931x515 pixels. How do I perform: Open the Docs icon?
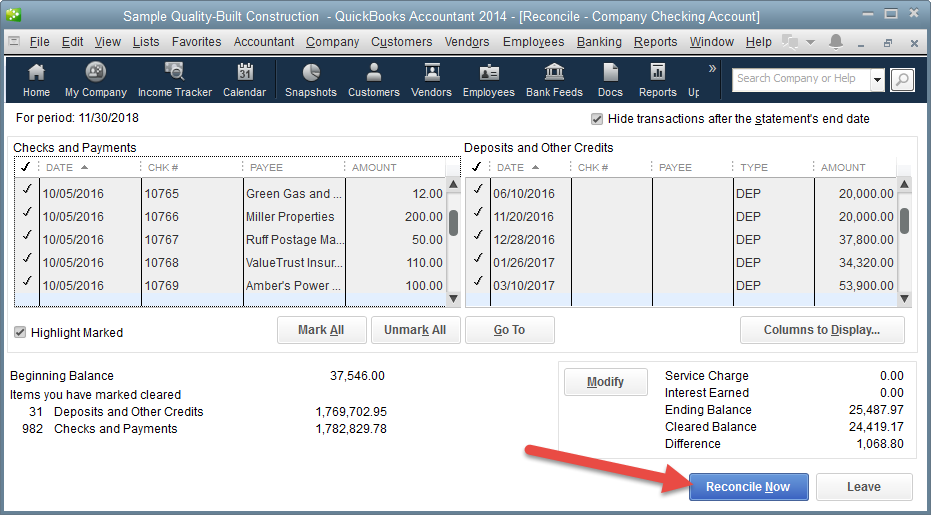[610, 80]
